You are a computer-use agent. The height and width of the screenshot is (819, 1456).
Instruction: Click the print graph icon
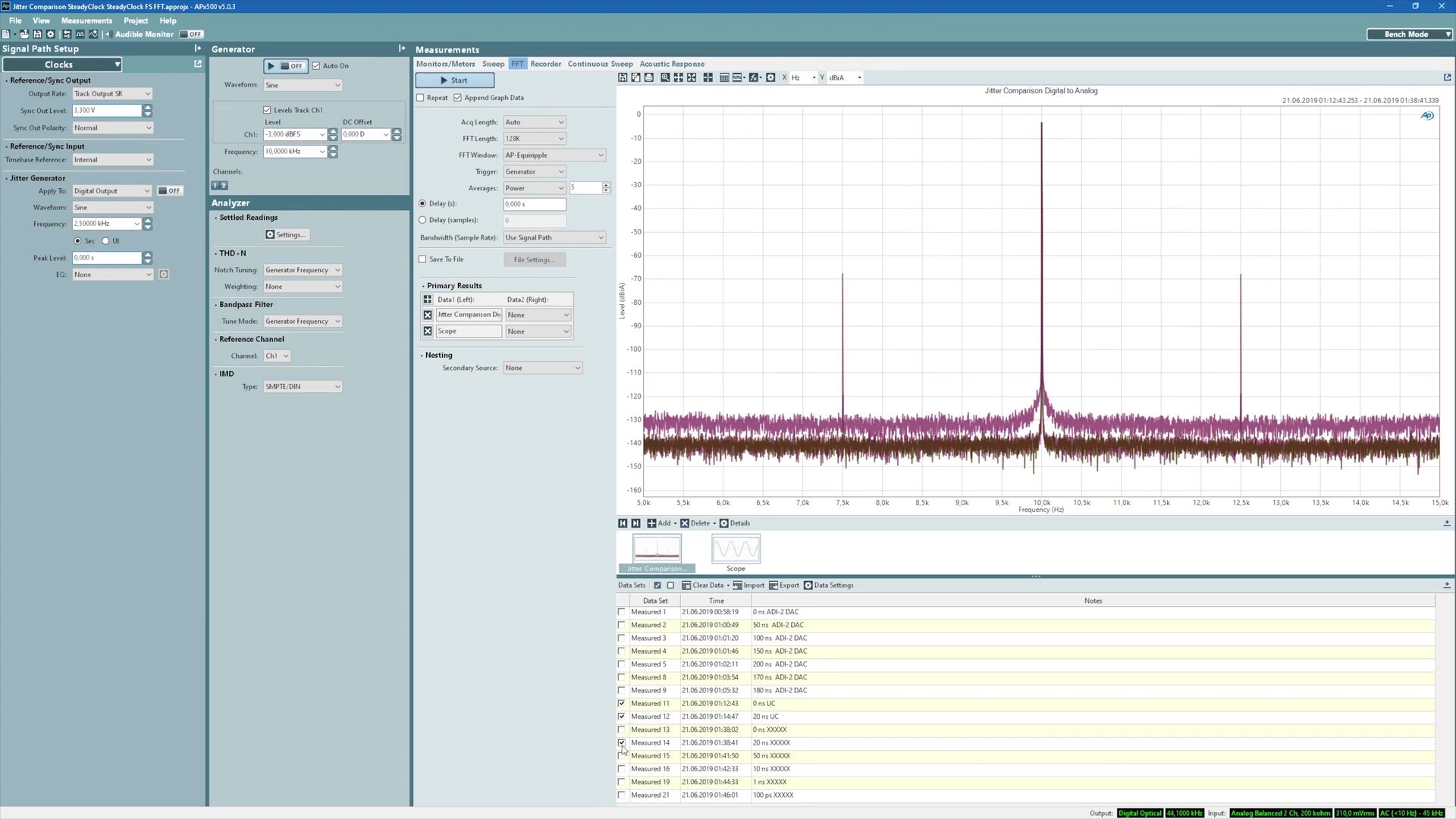(x=649, y=78)
